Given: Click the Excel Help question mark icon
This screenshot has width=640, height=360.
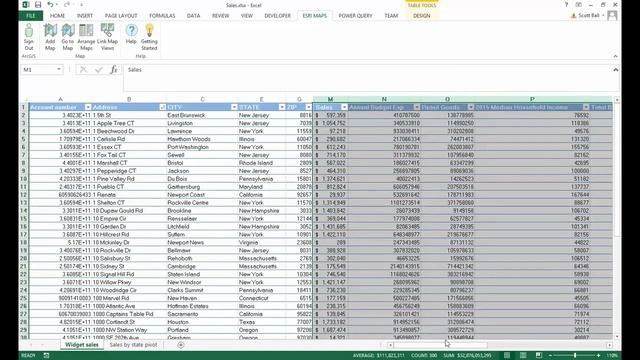Looking at the screenshot, I should [566, 5].
